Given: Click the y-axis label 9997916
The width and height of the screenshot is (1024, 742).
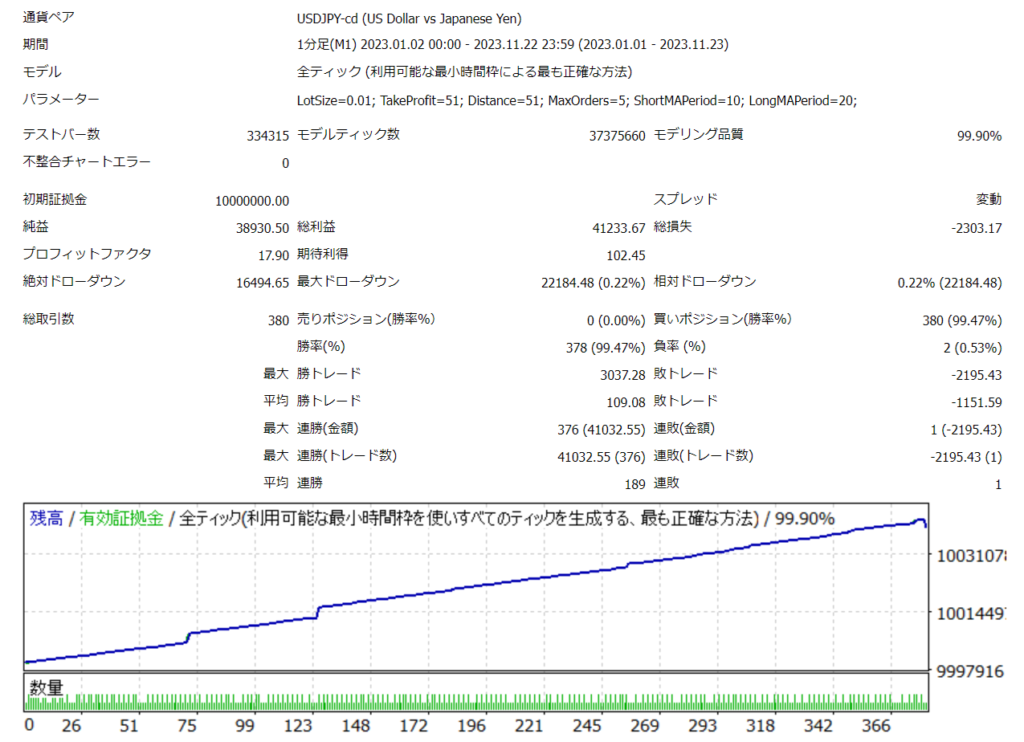Looking at the screenshot, I should click(x=969, y=672).
